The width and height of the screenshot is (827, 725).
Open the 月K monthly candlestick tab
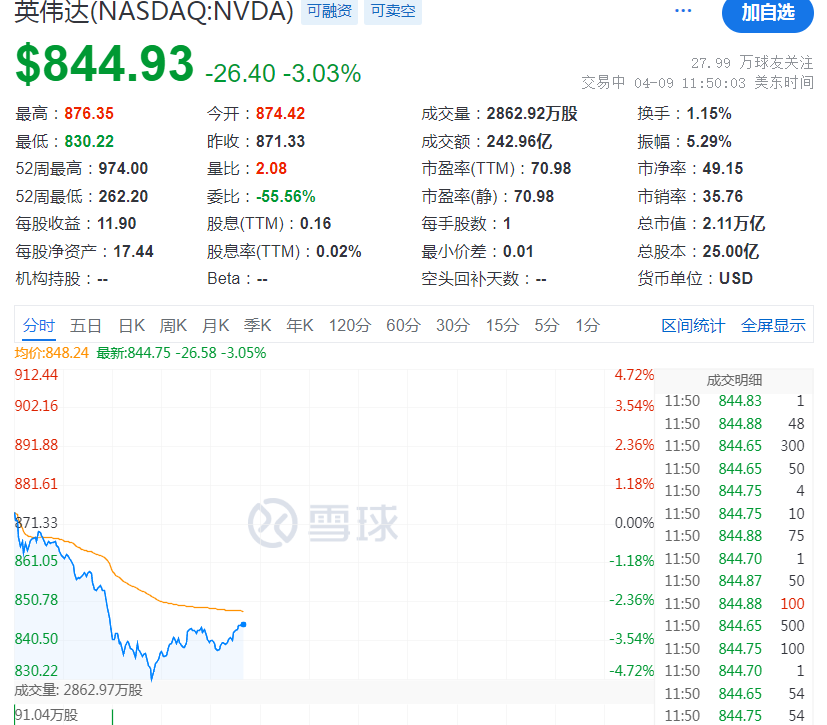(215, 325)
